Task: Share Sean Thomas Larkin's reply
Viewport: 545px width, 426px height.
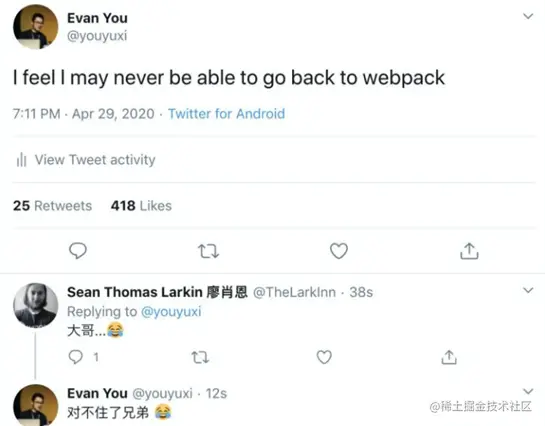Action: point(449,357)
